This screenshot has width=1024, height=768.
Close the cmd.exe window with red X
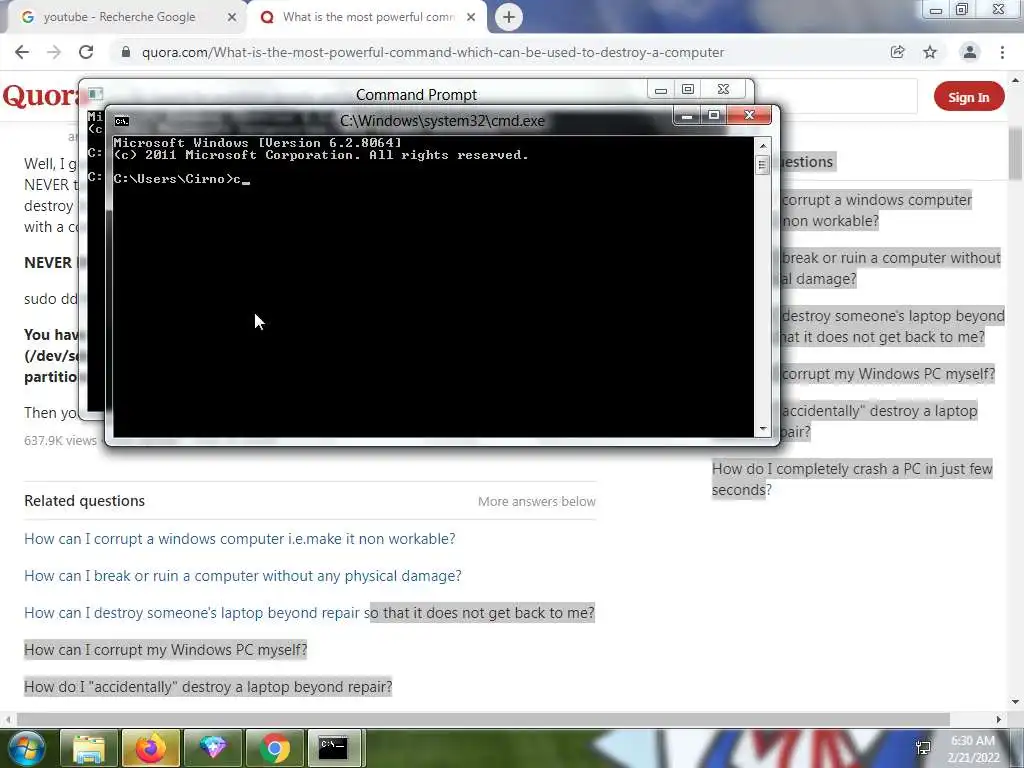pos(750,116)
